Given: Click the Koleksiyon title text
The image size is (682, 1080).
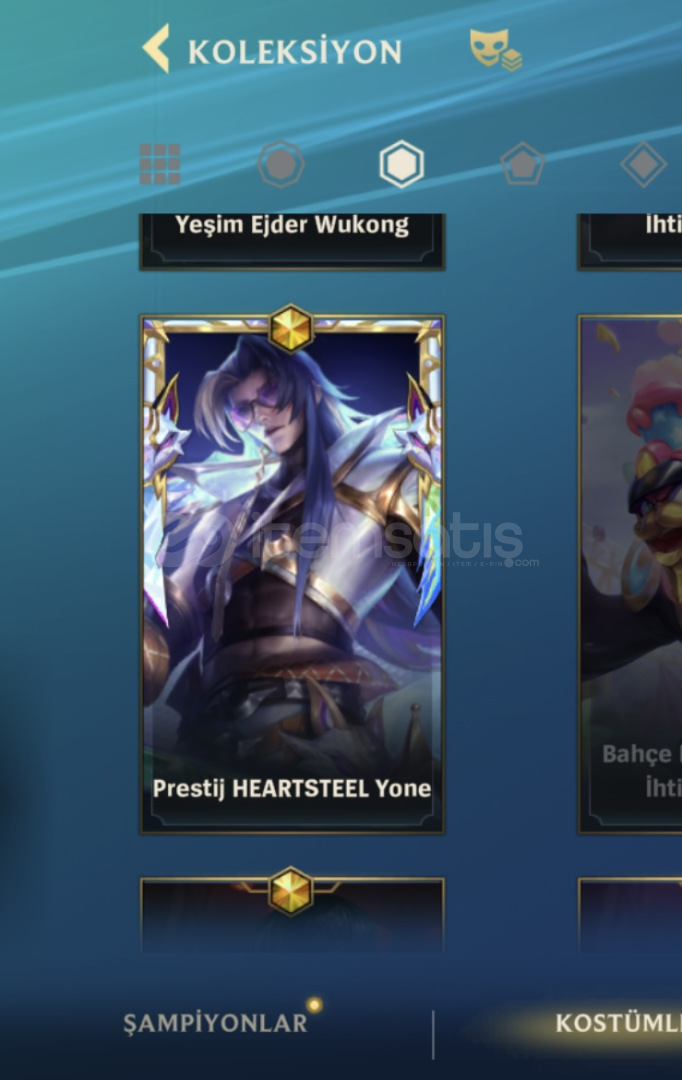Looking at the screenshot, I should (295, 52).
